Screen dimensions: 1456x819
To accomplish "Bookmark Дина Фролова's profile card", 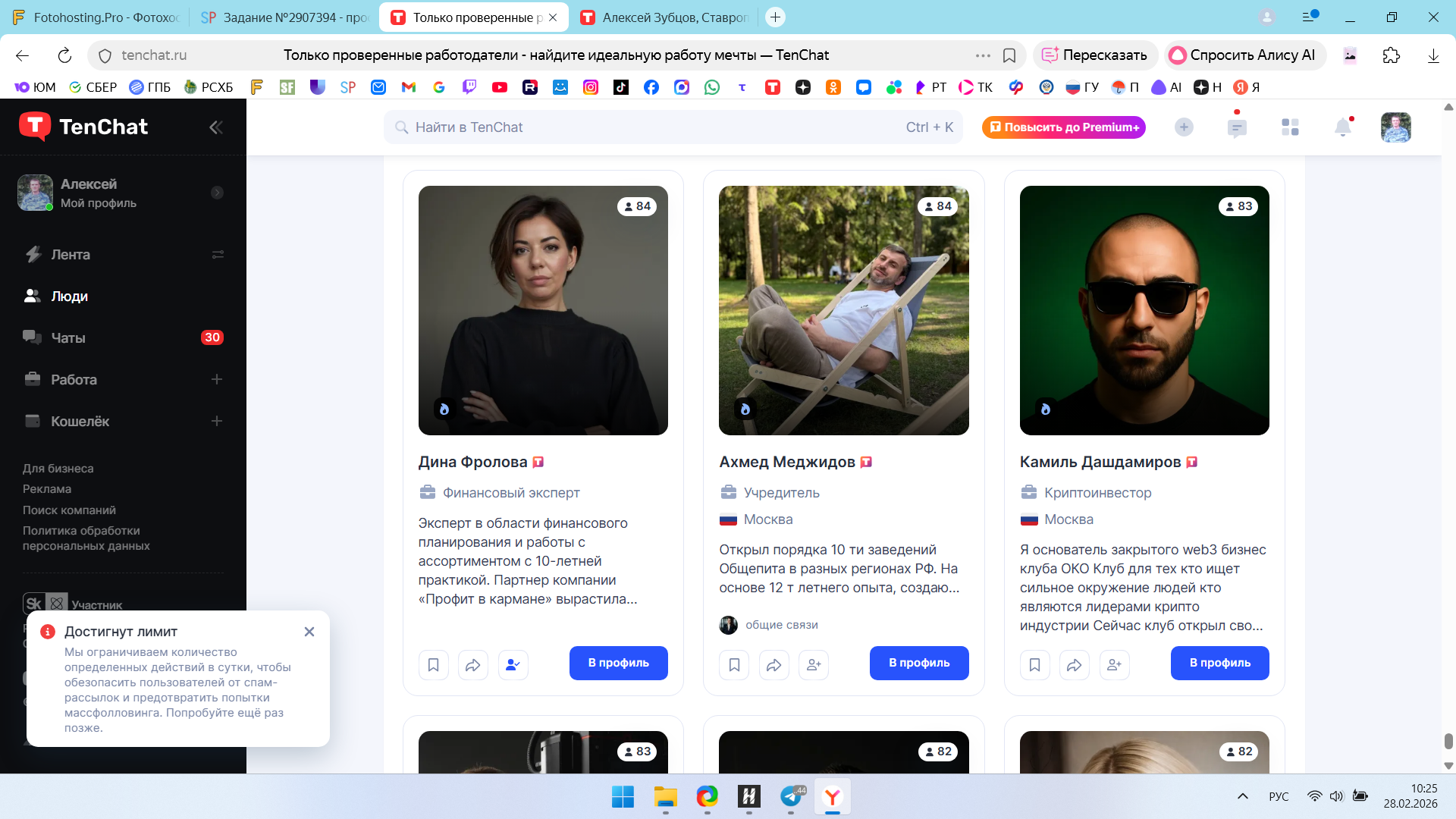I will (433, 665).
